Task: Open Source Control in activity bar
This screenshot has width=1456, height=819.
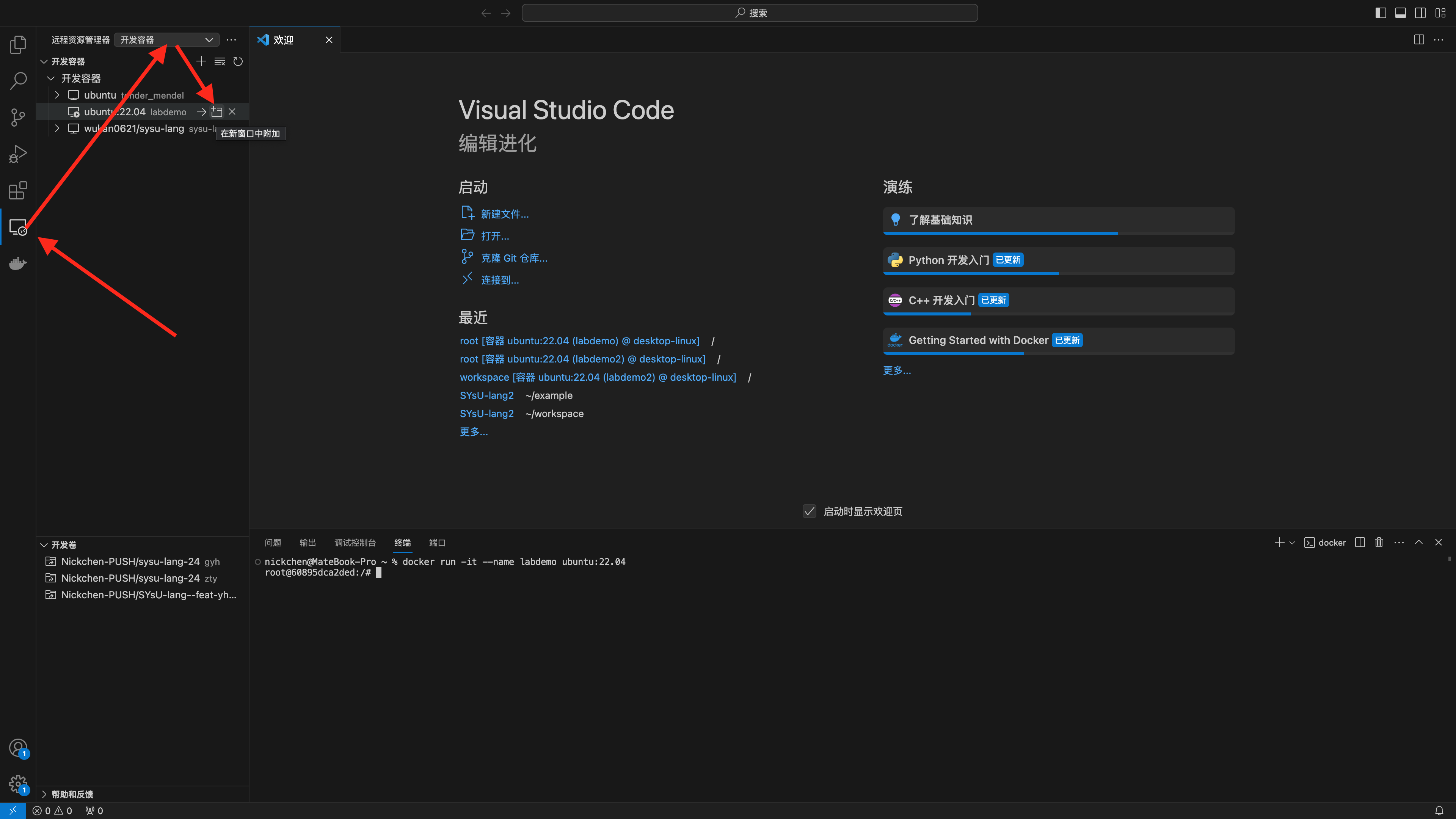Action: (18, 118)
